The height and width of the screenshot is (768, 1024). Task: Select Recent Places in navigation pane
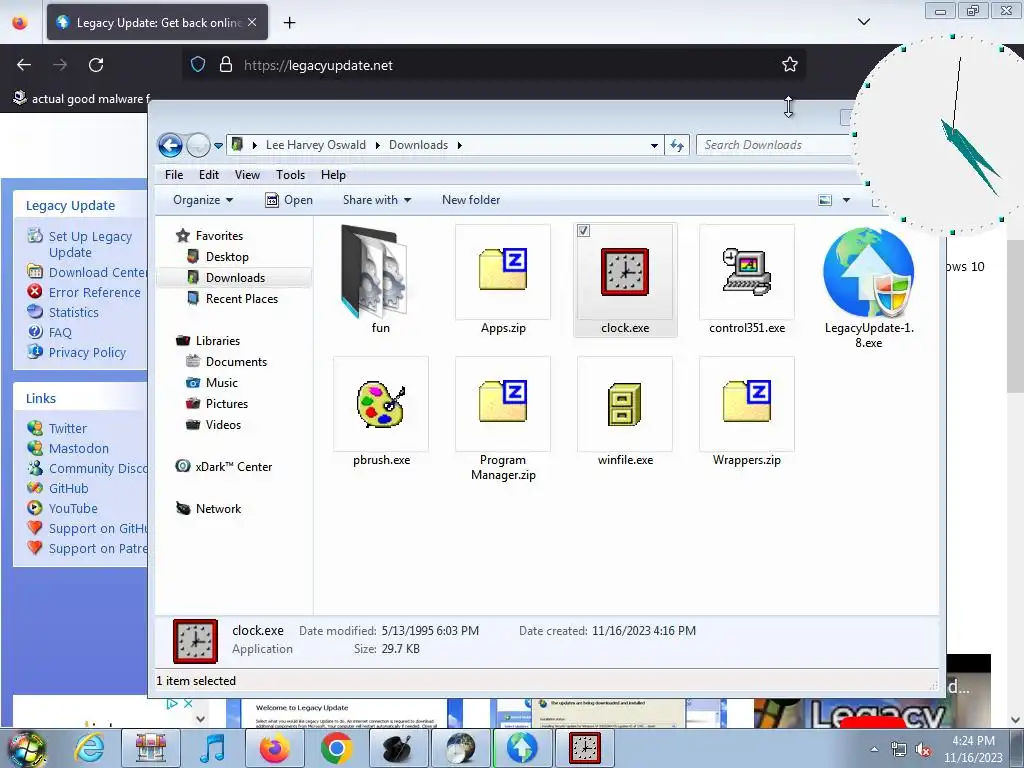242,298
